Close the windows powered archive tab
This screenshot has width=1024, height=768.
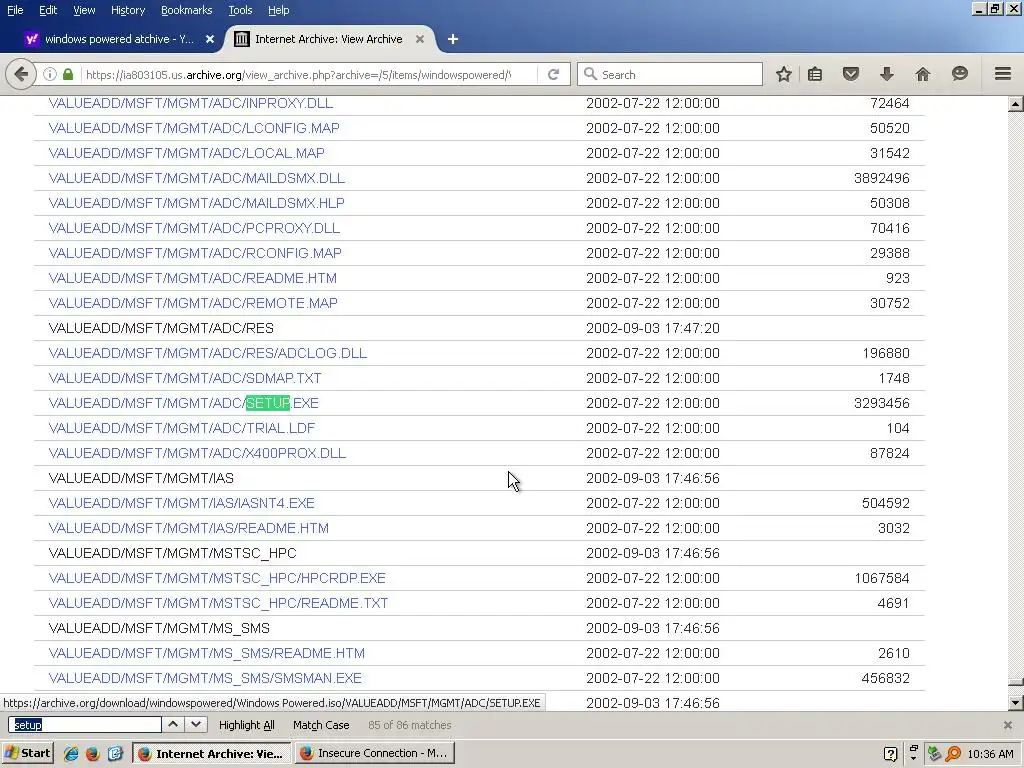click(x=210, y=39)
